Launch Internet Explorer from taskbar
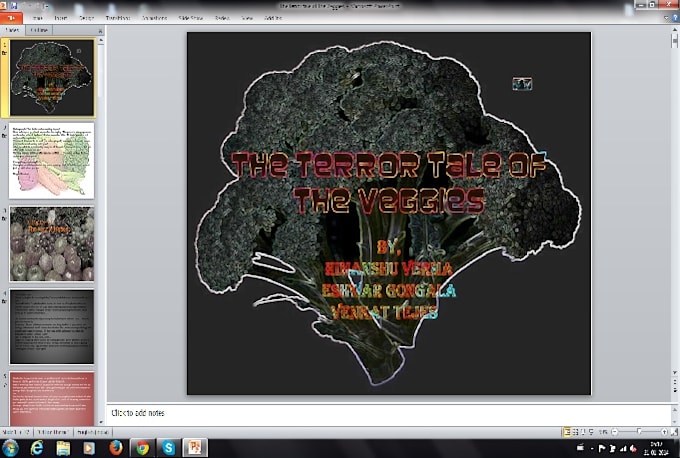 pyautogui.click(x=37, y=448)
